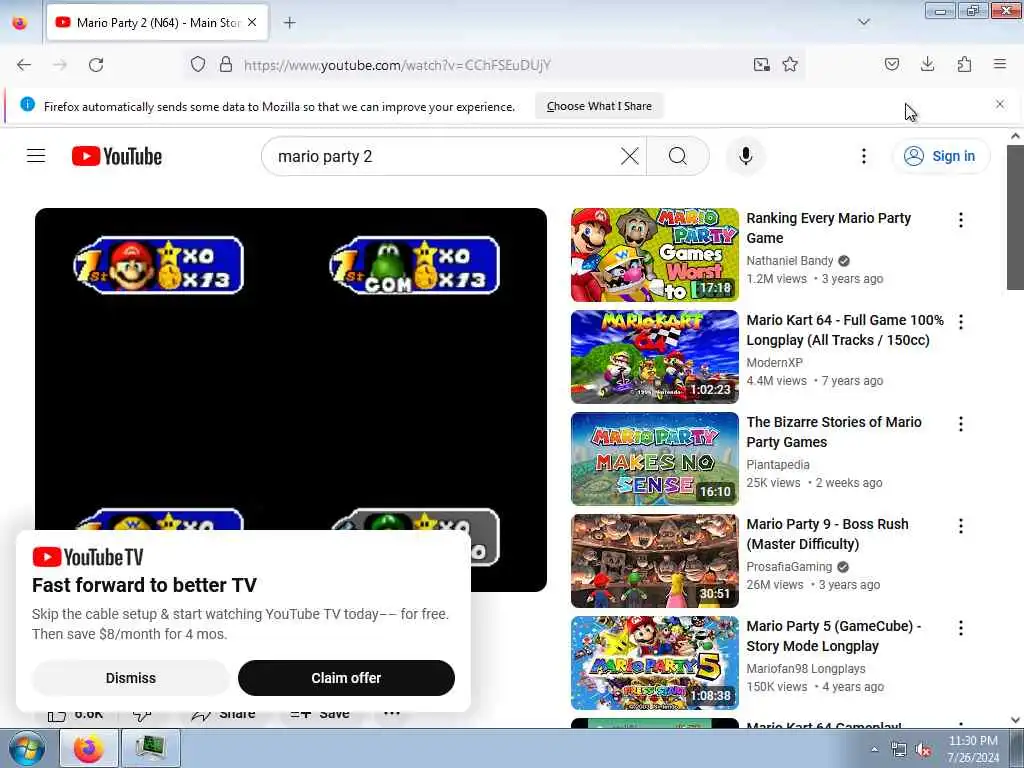Open YouTube guide hamburger menu

pyautogui.click(x=36, y=156)
